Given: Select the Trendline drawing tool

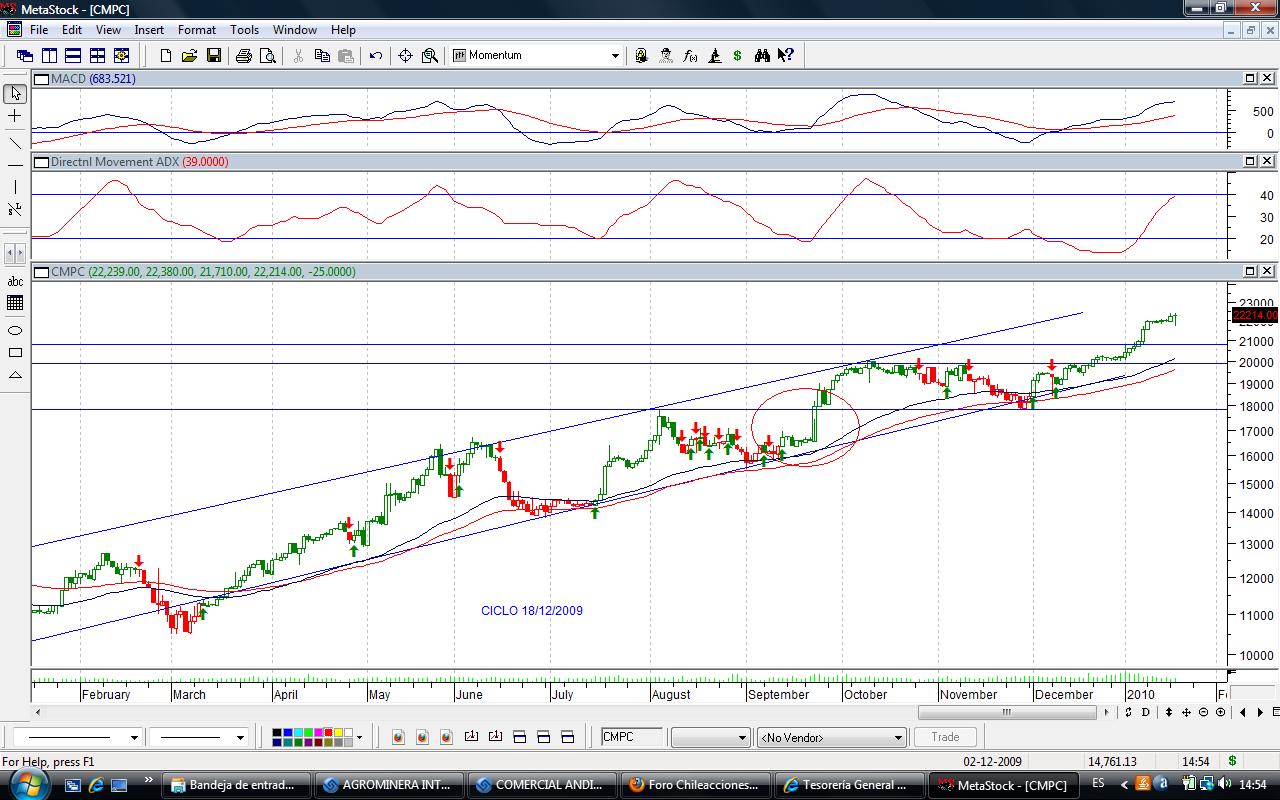Looking at the screenshot, I should pyautogui.click(x=15, y=141).
